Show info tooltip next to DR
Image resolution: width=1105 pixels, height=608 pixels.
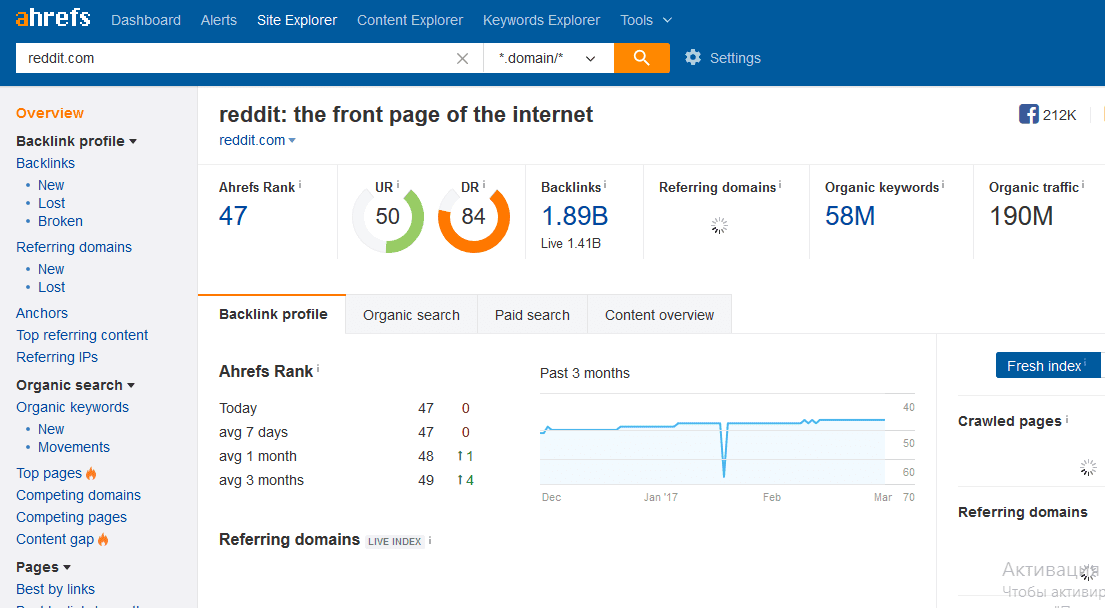(483, 185)
